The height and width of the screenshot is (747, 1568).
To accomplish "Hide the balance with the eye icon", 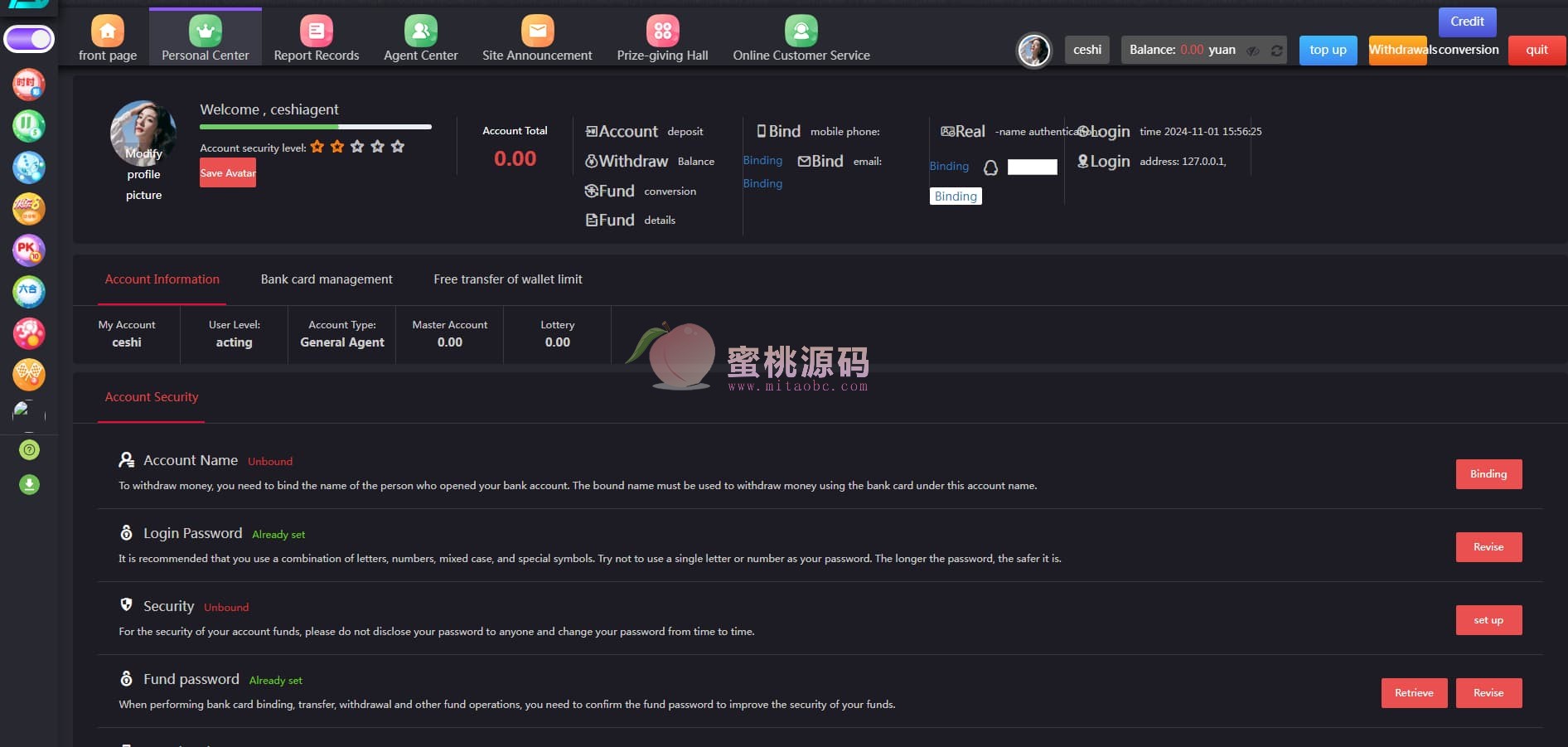I will (x=1253, y=51).
